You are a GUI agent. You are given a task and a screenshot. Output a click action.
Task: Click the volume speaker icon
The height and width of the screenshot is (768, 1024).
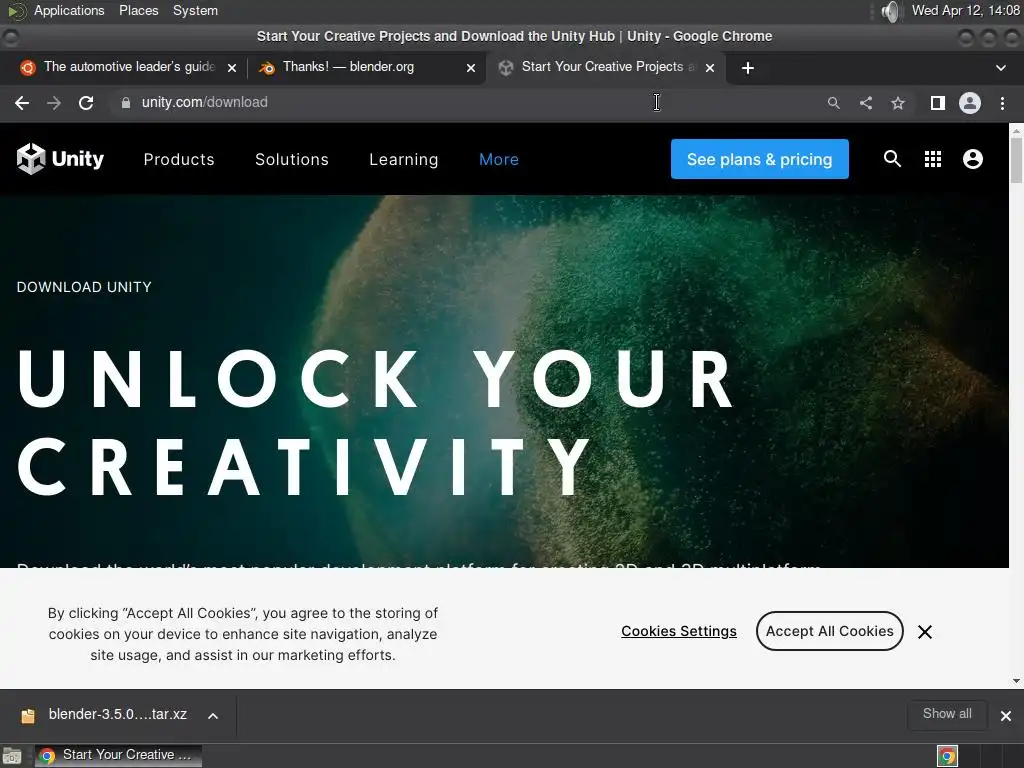click(x=890, y=11)
